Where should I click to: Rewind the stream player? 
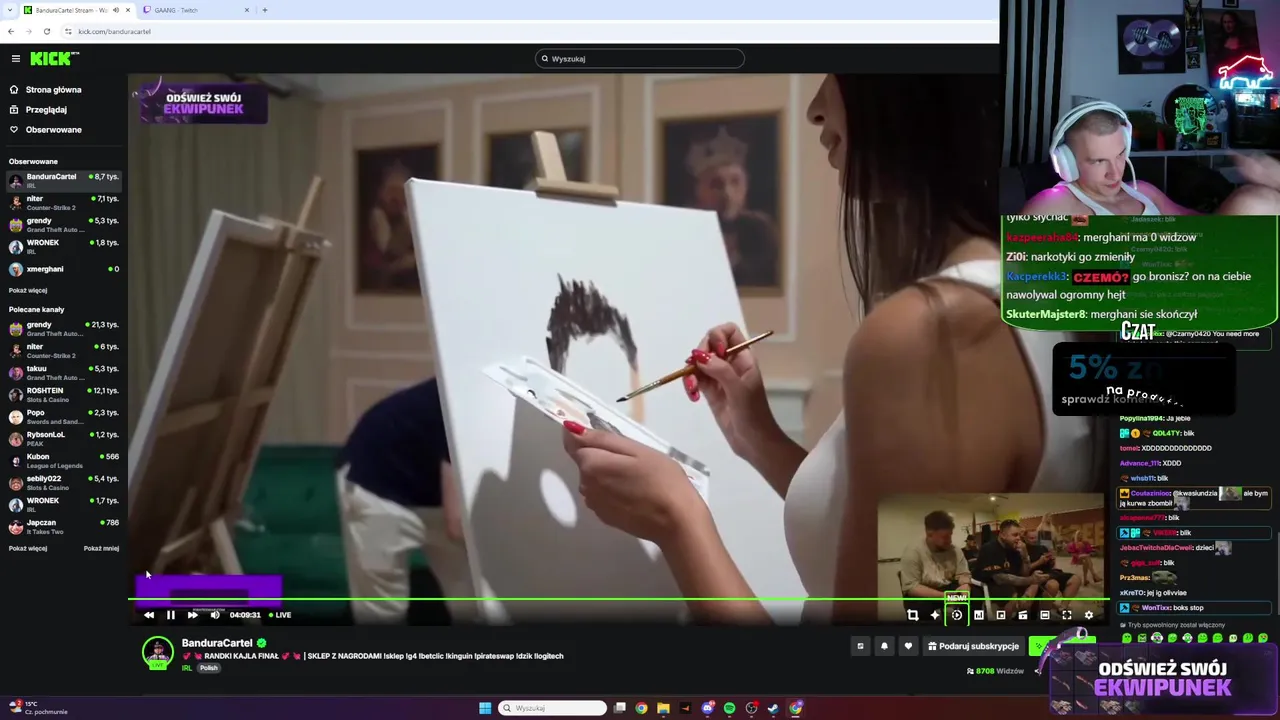pos(149,615)
